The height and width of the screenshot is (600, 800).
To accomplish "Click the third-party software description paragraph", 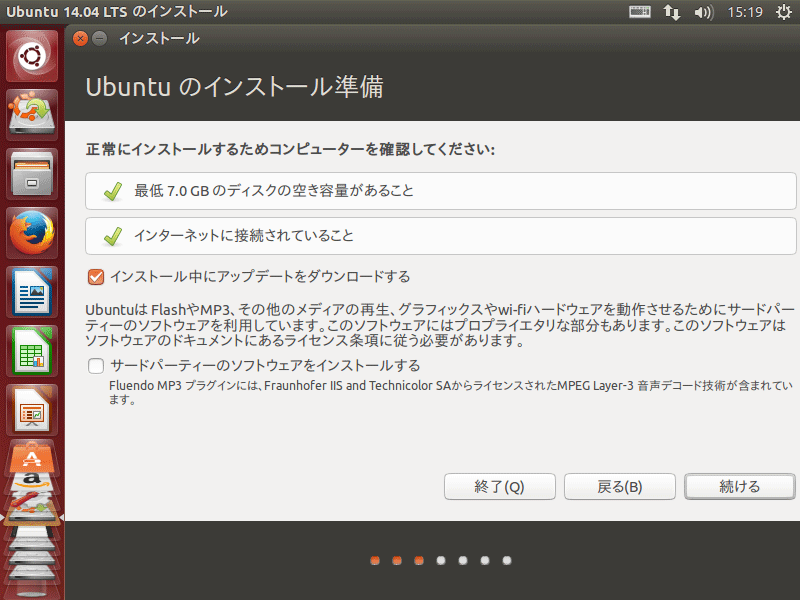I will [x=440, y=325].
